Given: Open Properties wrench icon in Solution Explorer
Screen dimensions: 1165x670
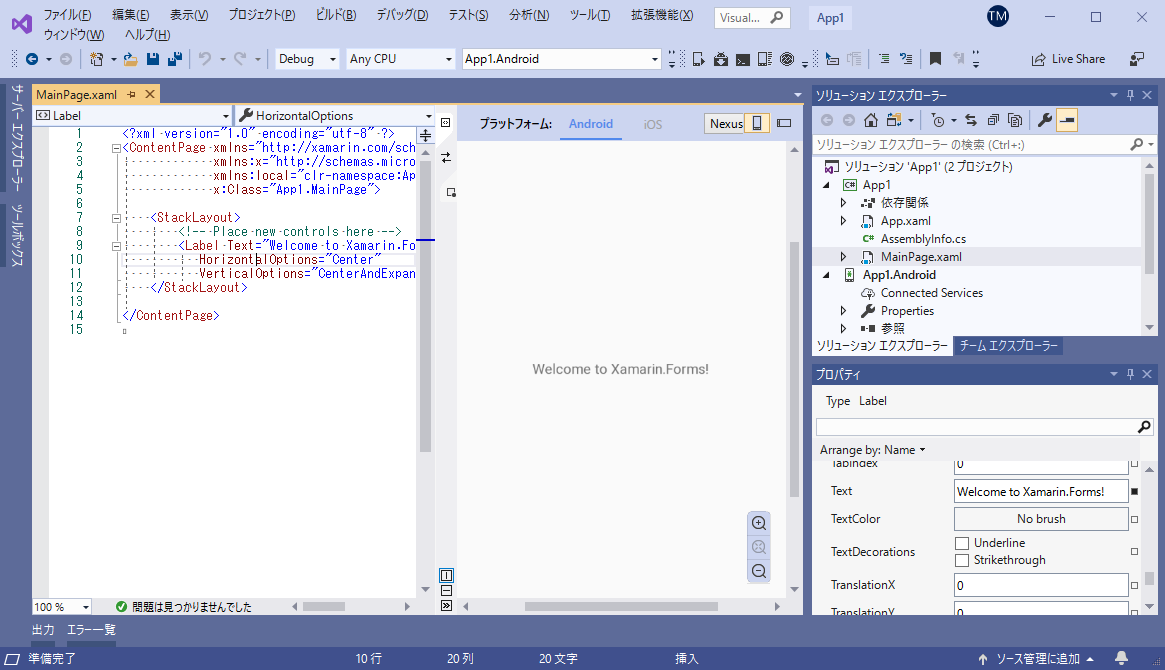Looking at the screenshot, I should pos(1045,120).
